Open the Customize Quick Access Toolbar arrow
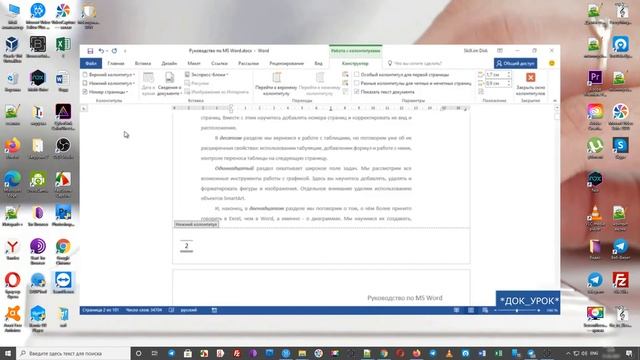The height and width of the screenshot is (360, 640). click(x=125, y=51)
